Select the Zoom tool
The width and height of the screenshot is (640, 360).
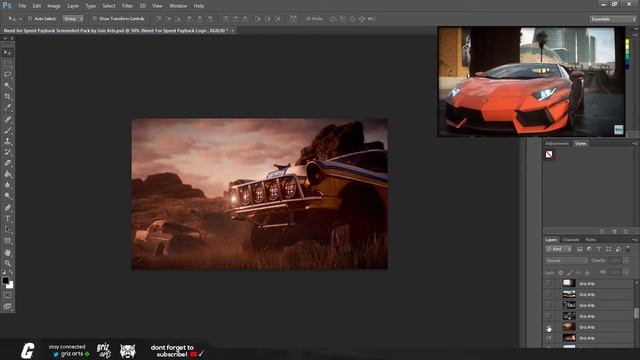7,264
